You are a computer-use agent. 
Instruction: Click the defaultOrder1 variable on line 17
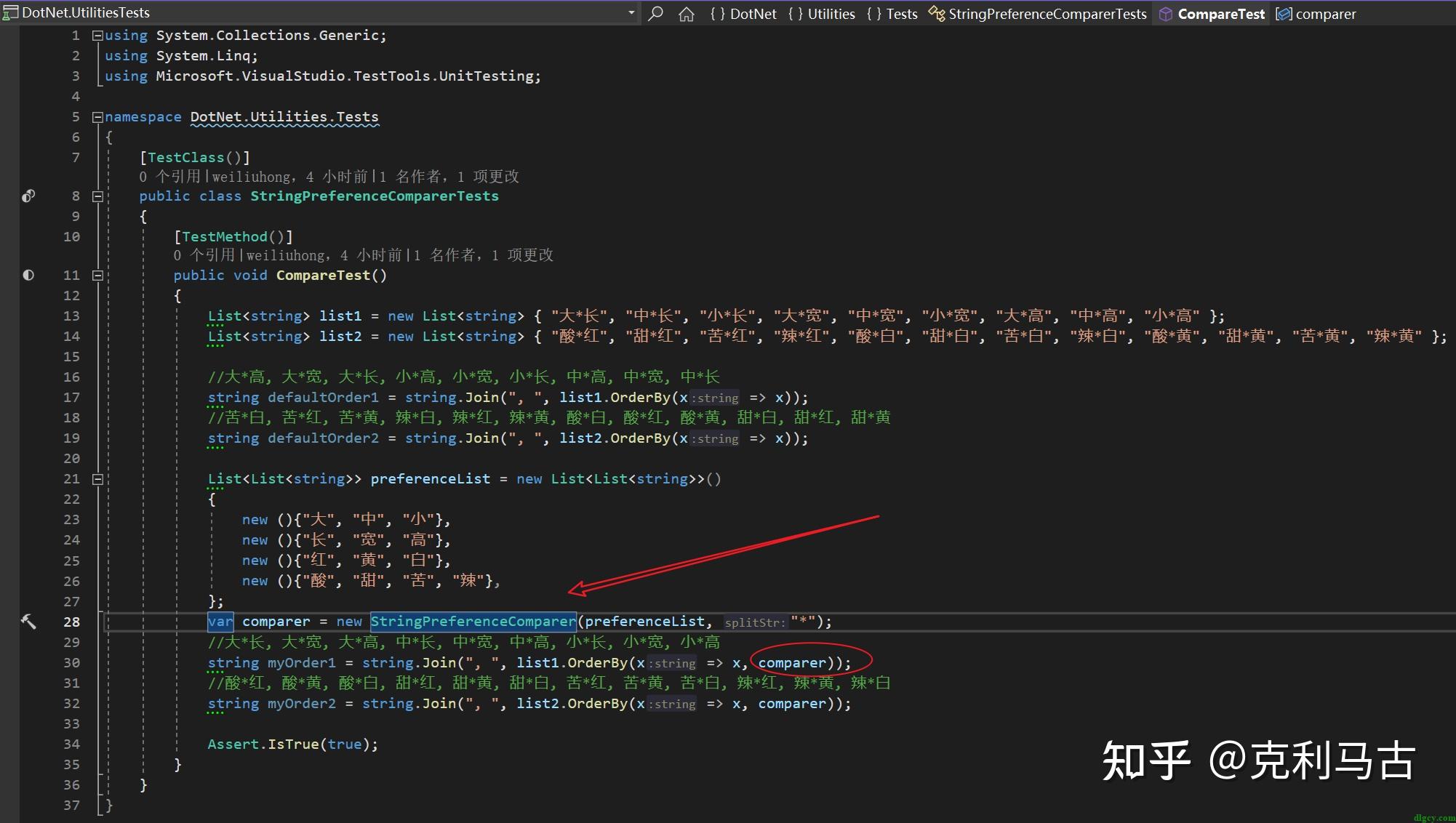[323, 398]
